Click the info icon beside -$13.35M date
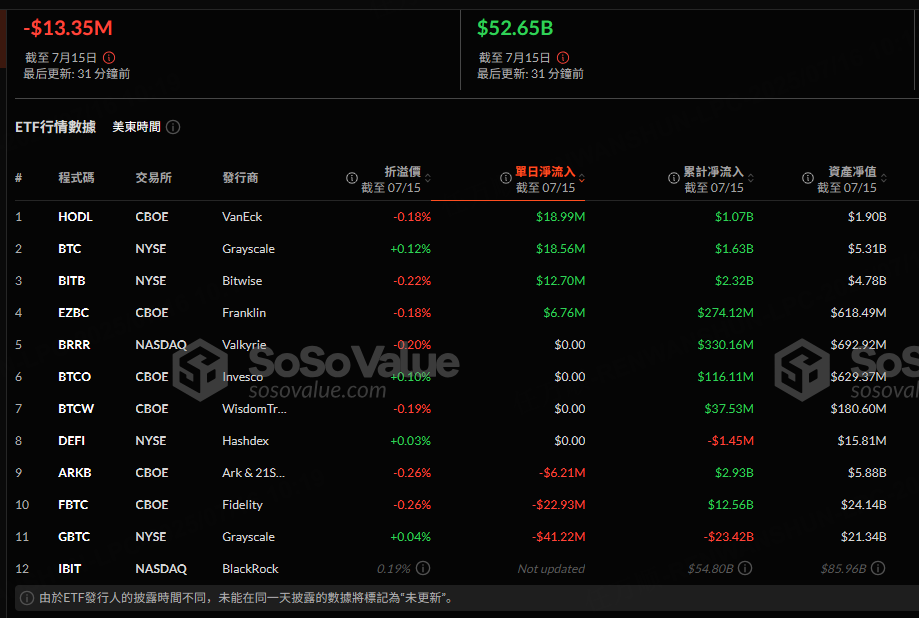The width and height of the screenshot is (919, 618). (109, 57)
